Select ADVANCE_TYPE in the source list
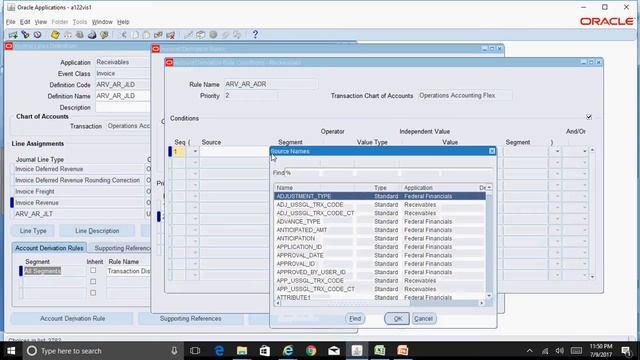Viewport: 640px width, 360px height. (298, 221)
